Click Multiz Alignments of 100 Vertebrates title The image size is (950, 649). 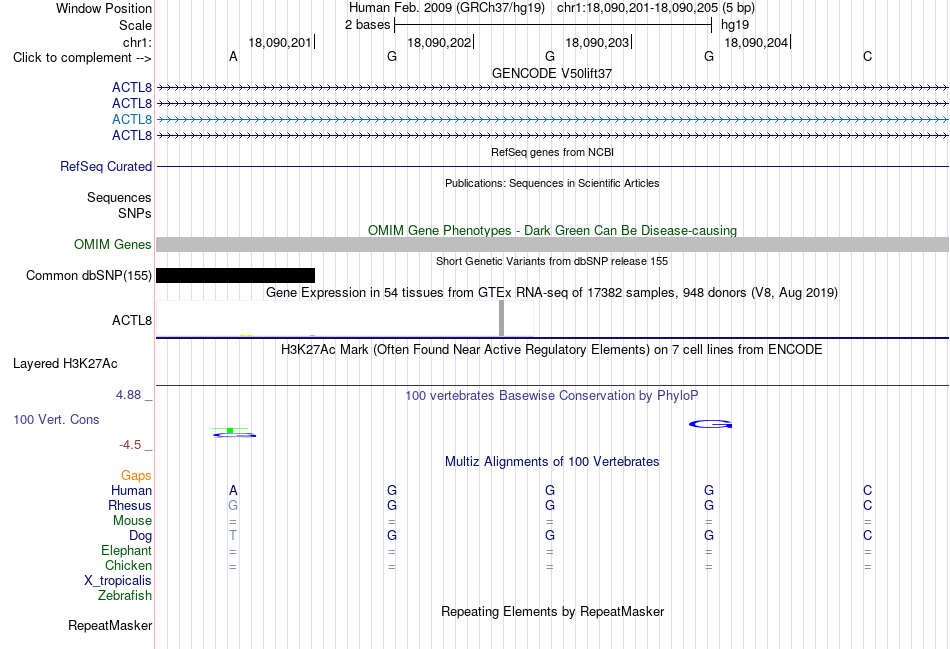[x=552, y=462]
